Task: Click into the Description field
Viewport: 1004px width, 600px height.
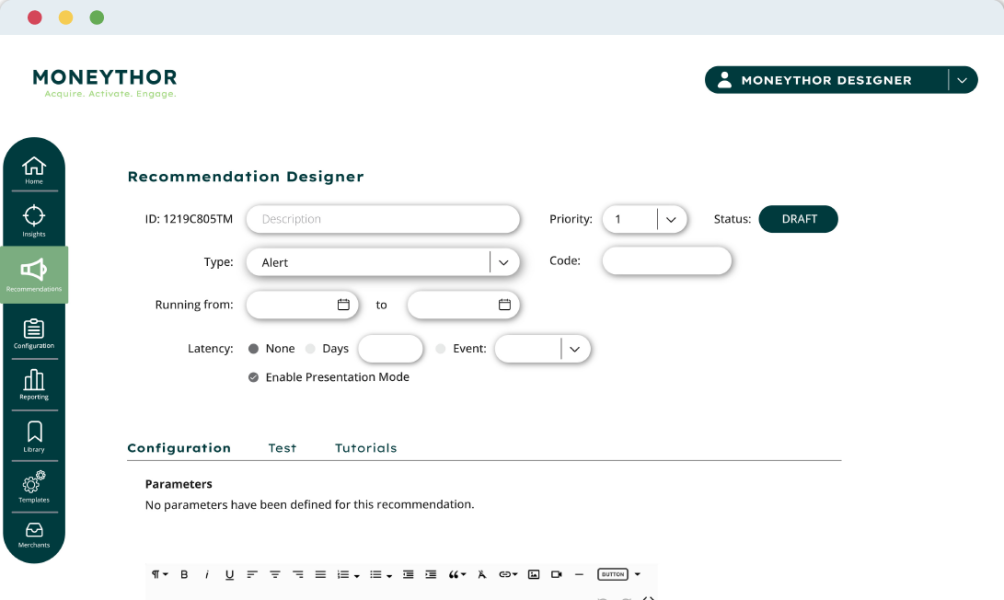Action: pyautogui.click(x=383, y=219)
